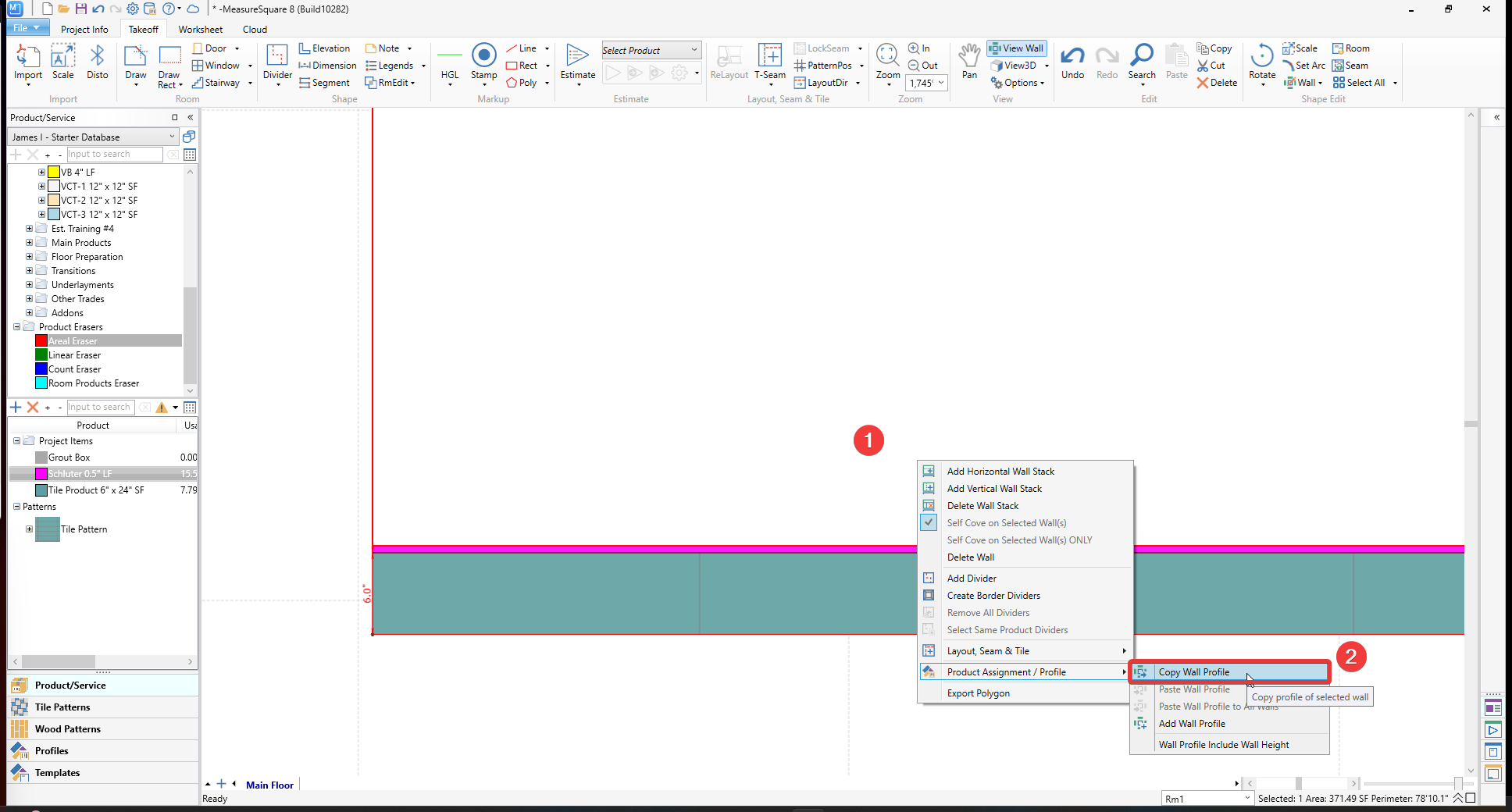The width and height of the screenshot is (1512, 812).
Task: Collapse the Product Erasers folder
Action: click(16, 327)
